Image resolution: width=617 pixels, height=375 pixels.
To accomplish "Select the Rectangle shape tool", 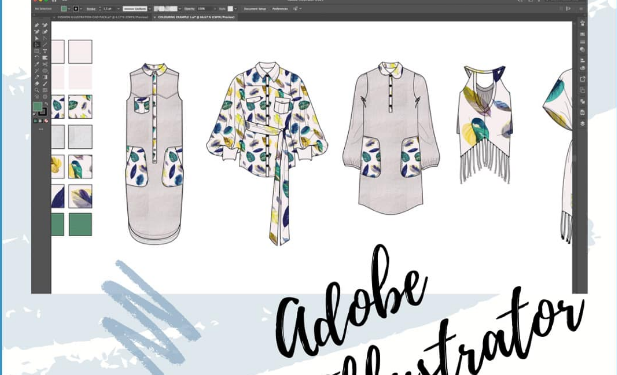I will (x=37, y=51).
